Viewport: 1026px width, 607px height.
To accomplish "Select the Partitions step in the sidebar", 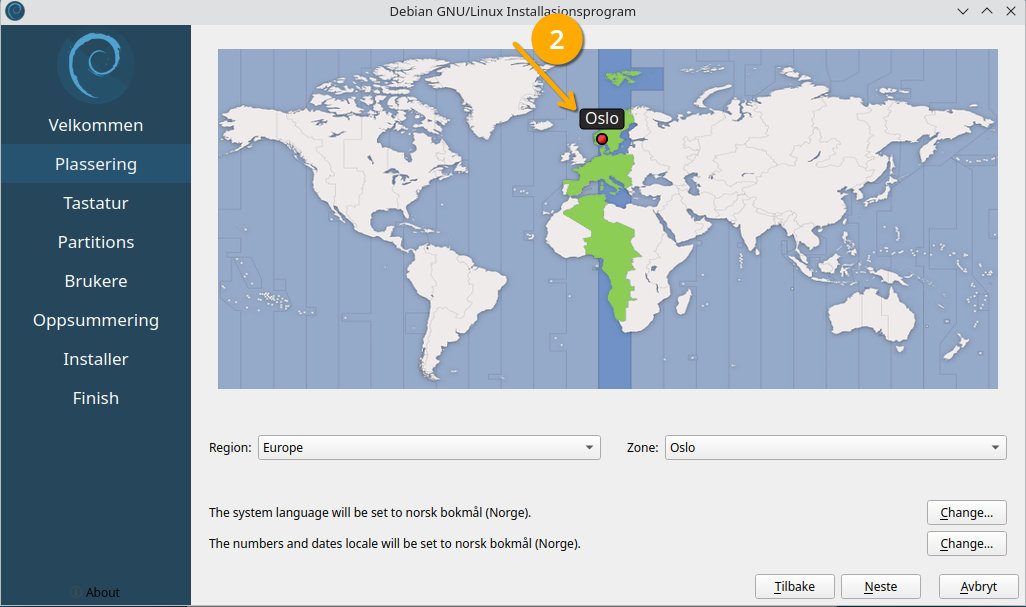I will [x=96, y=242].
